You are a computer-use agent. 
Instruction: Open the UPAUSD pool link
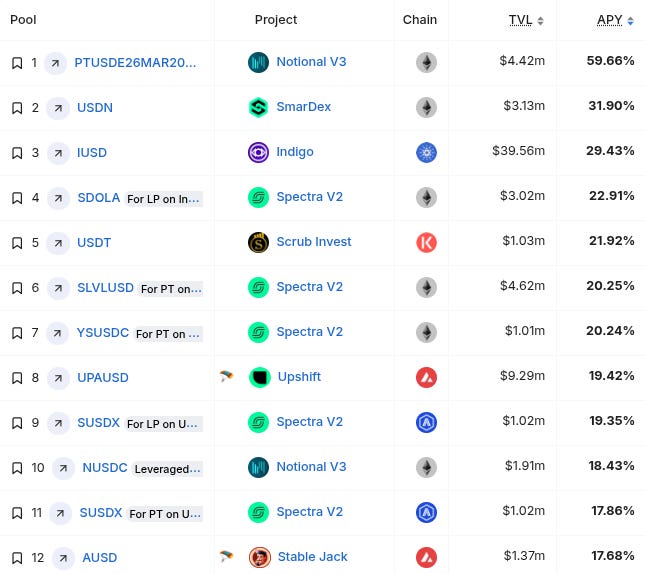pos(103,378)
